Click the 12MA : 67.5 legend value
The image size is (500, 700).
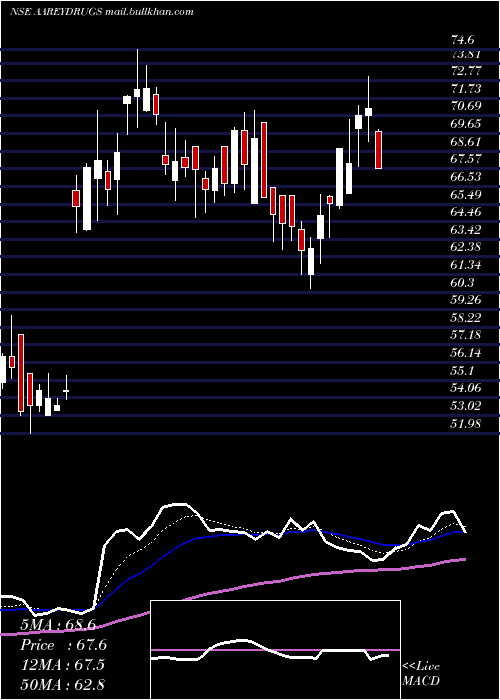(62, 665)
